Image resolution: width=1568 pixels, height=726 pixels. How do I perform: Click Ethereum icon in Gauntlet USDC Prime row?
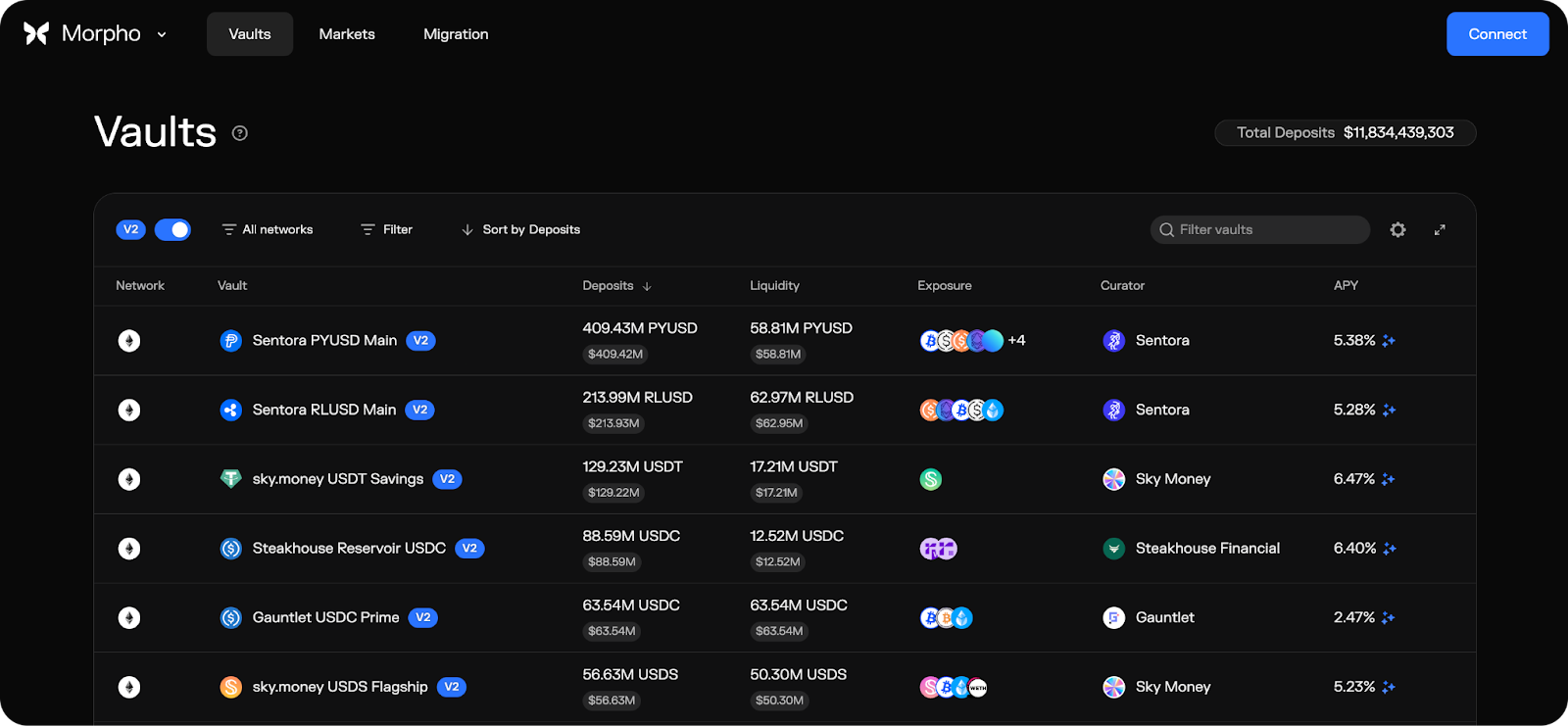coord(129,618)
